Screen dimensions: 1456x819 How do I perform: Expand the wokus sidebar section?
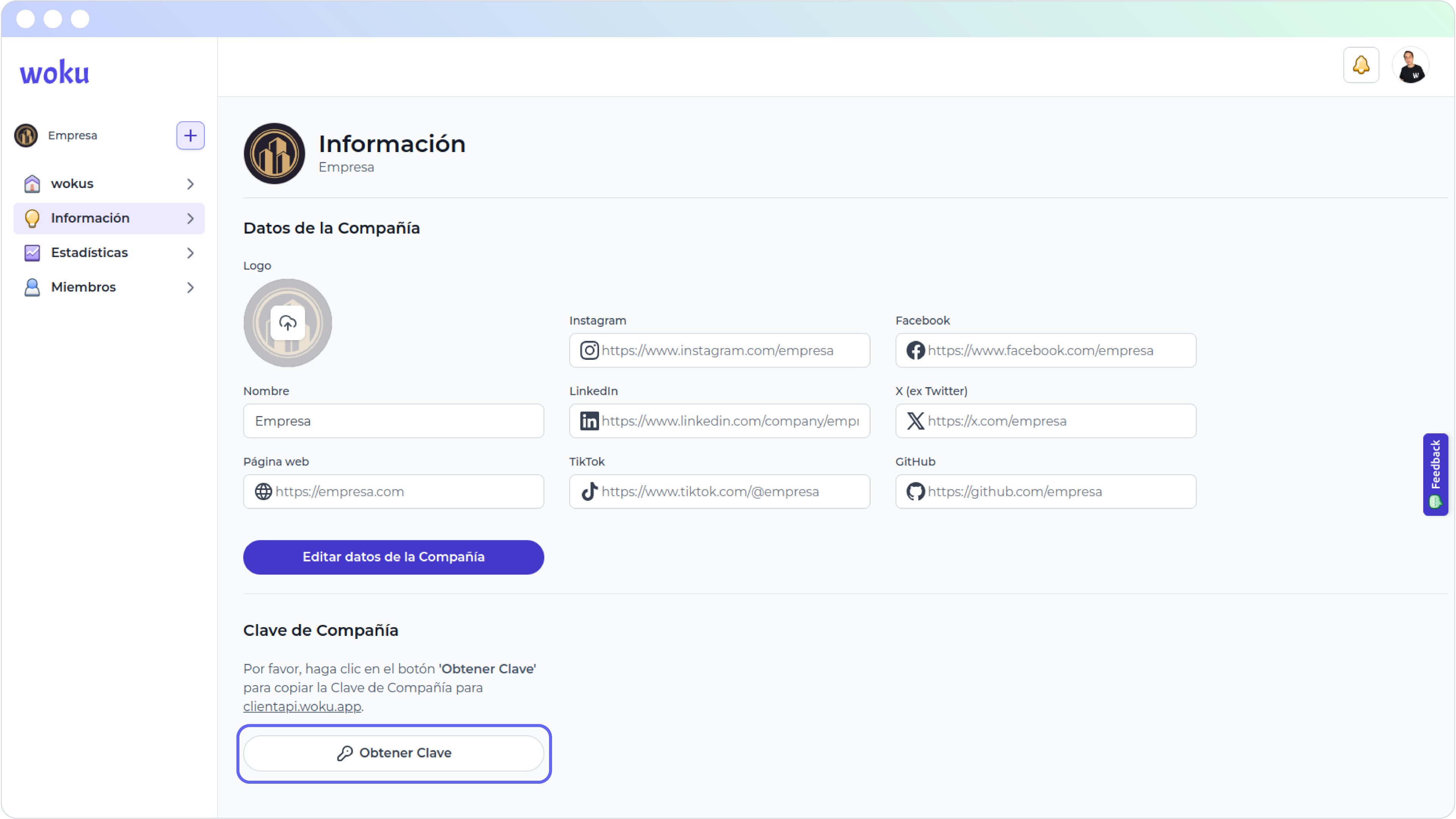190,184
